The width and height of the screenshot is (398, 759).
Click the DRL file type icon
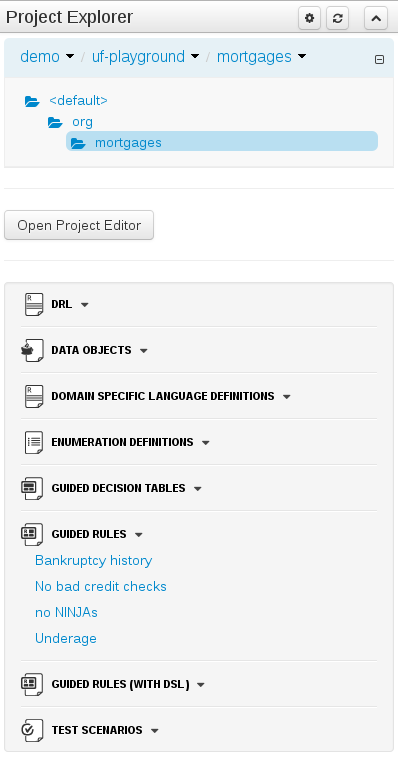(33, 304)
